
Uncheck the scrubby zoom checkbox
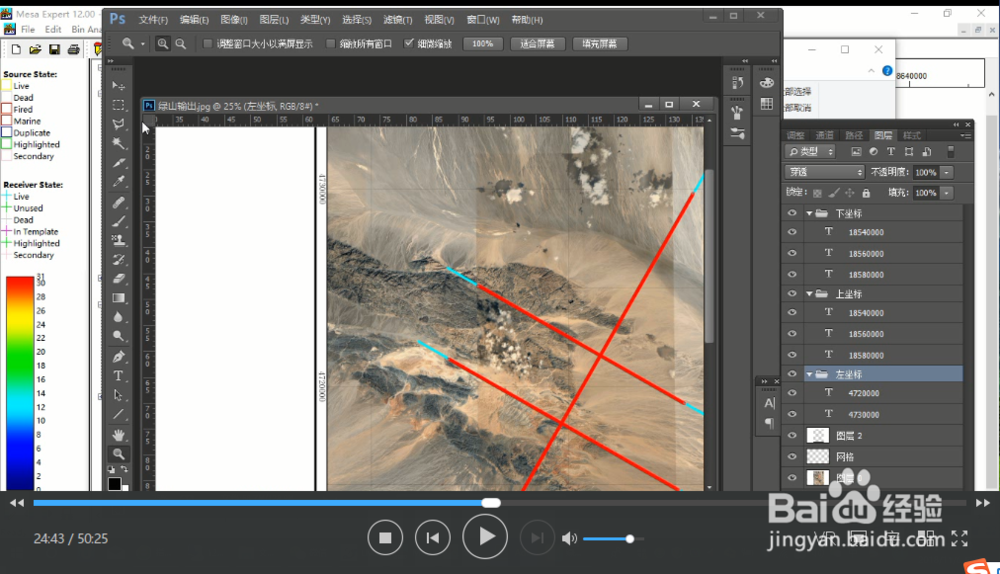click(x=409, y=43)
